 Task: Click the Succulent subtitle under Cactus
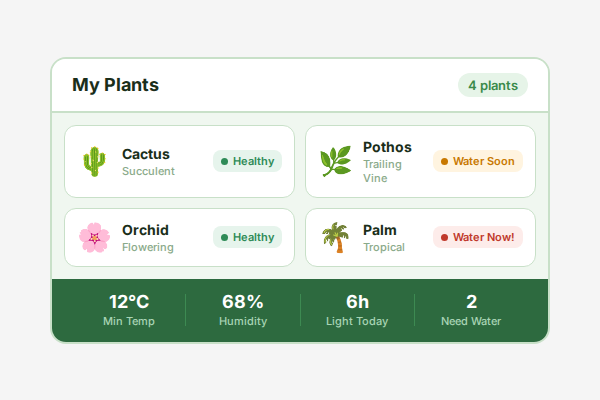(x=148, y=171)
